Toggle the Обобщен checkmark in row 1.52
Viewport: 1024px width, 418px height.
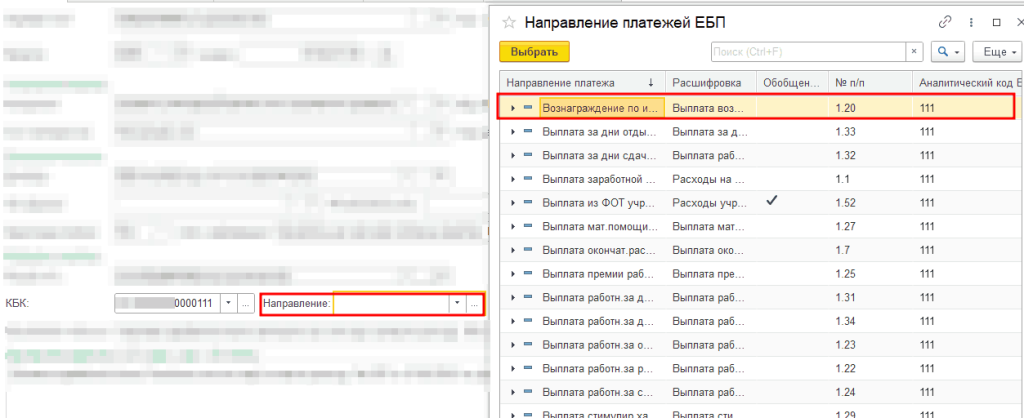coord(772,202)
